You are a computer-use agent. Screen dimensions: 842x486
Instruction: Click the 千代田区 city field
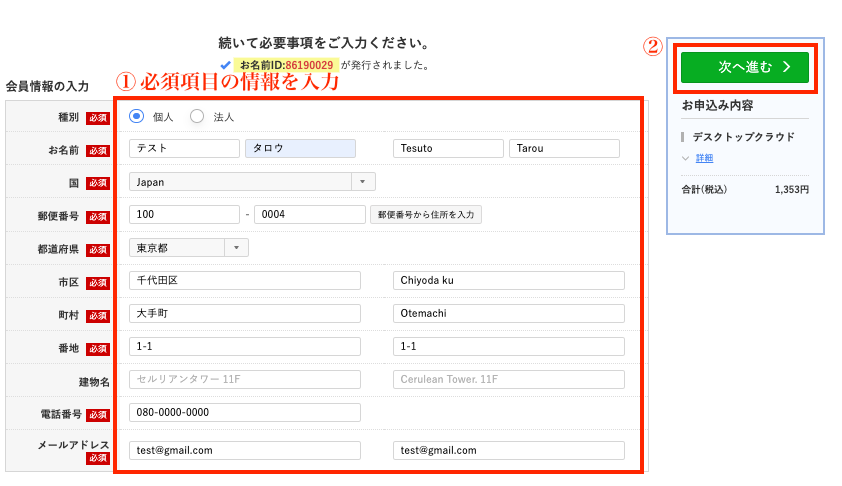pyautogui.click(x=244, y=280)
